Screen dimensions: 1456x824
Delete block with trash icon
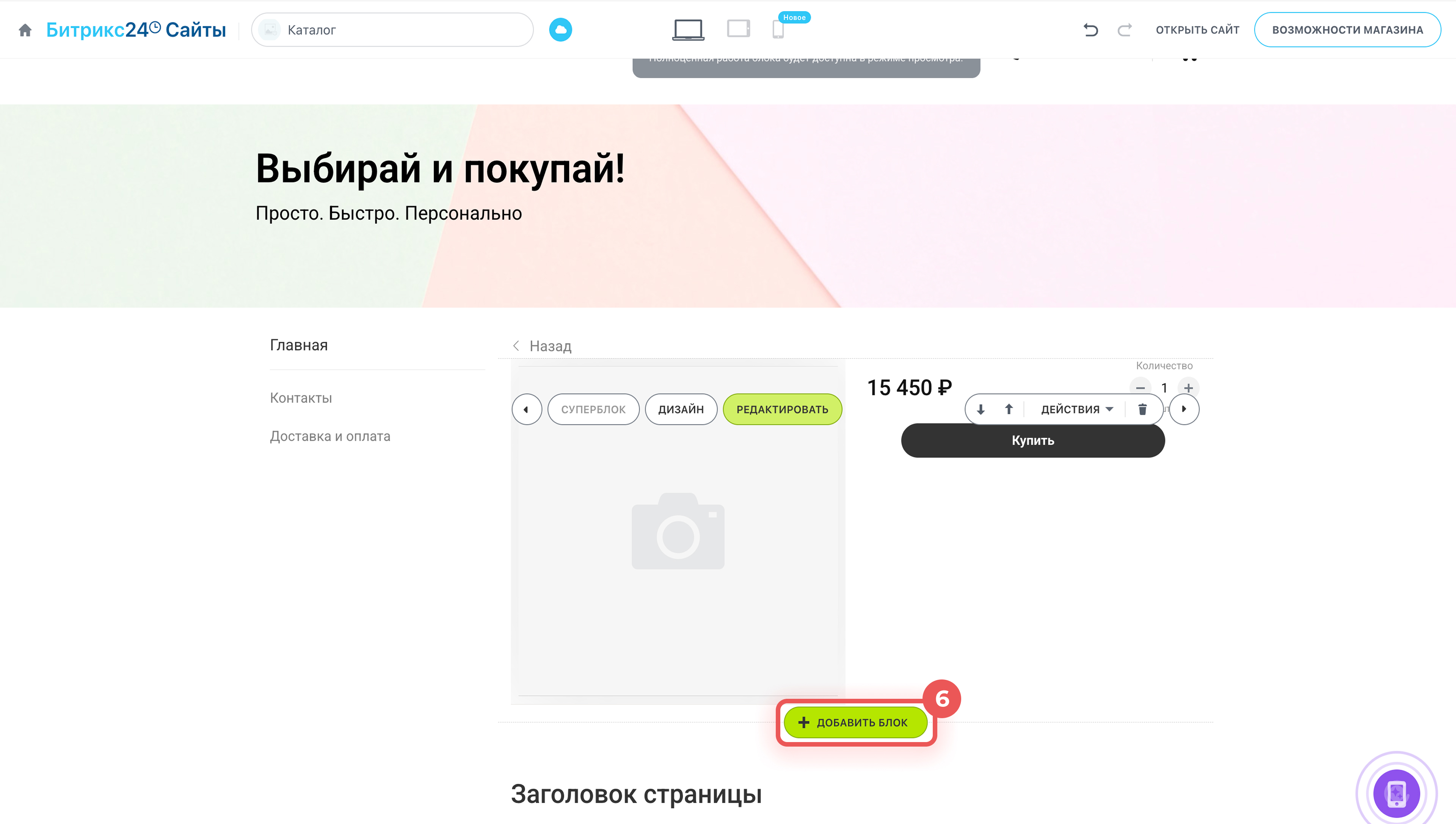click(1142, 409)
